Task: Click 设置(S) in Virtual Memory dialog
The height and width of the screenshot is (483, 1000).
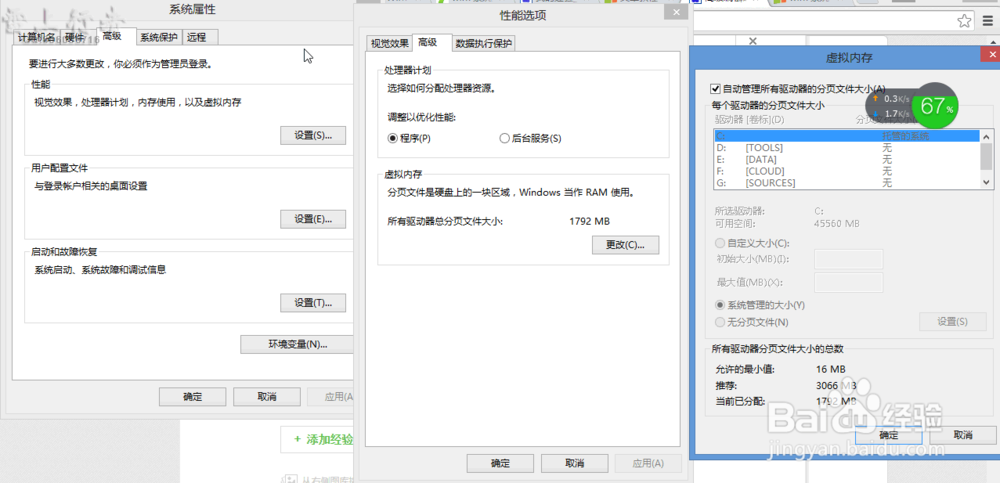Action: coord(953,322)
